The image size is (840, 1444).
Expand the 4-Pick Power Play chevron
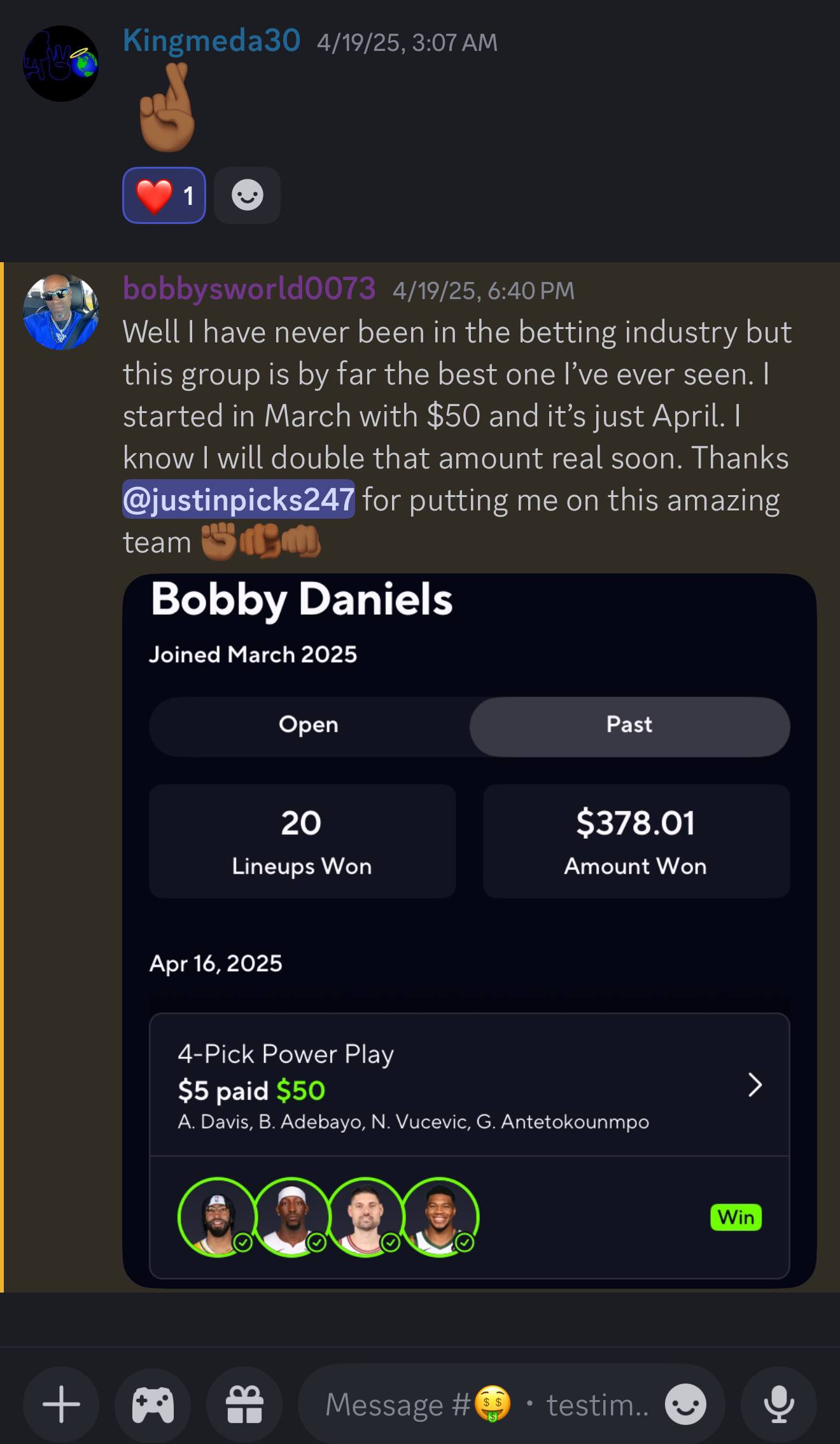pos(755,1085)
